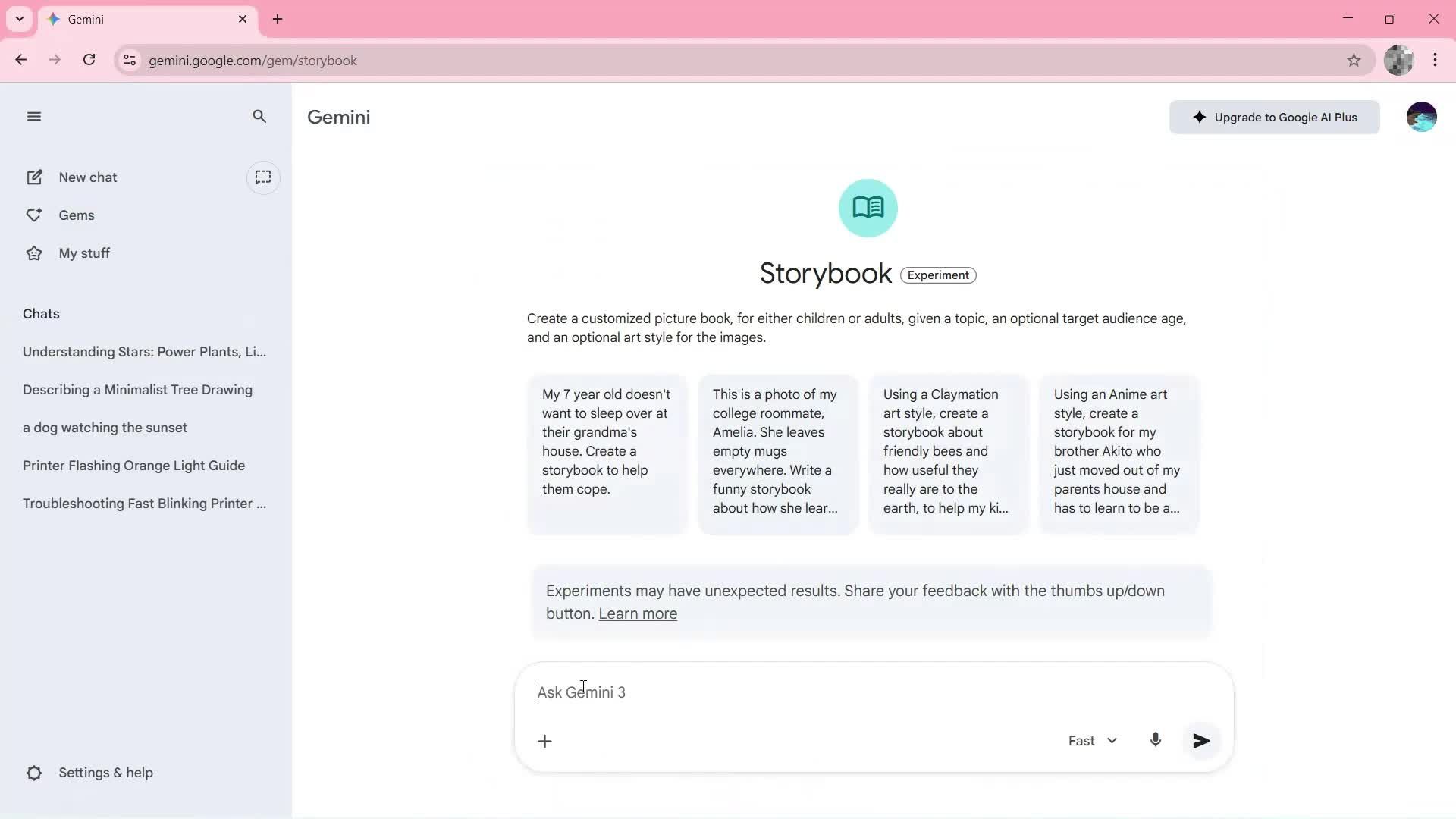Click the plus icon to add files
This screenshot has width=1456, height=819.
click(x=544, y=741)
